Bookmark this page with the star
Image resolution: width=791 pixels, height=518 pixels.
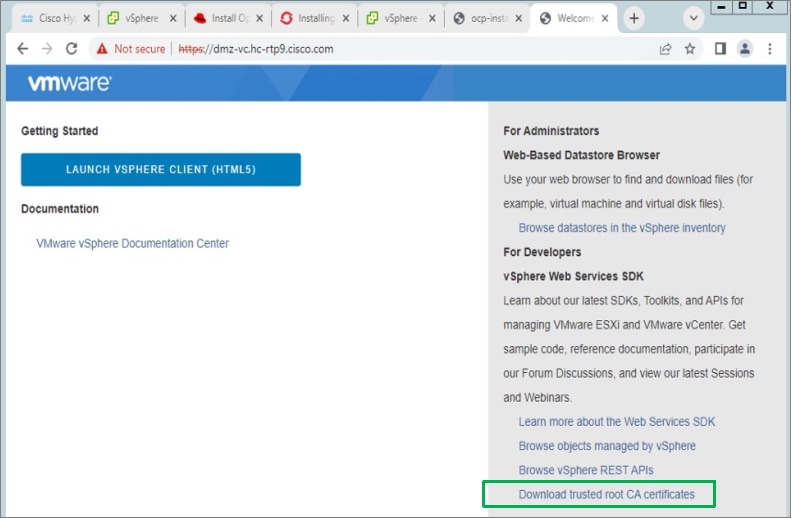[x=690, y=49]
